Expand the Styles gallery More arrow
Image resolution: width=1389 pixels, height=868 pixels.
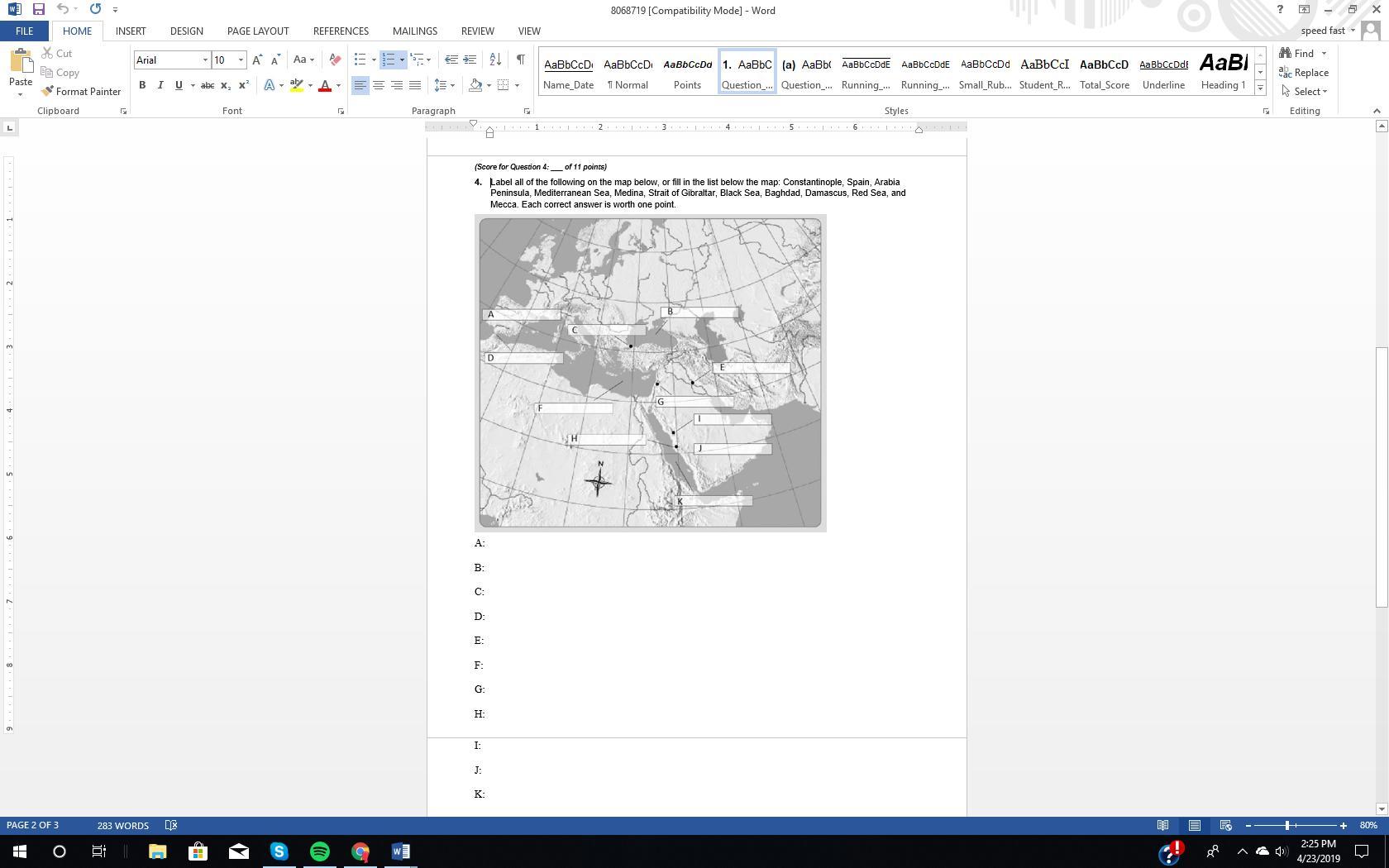click(1260, 88)
